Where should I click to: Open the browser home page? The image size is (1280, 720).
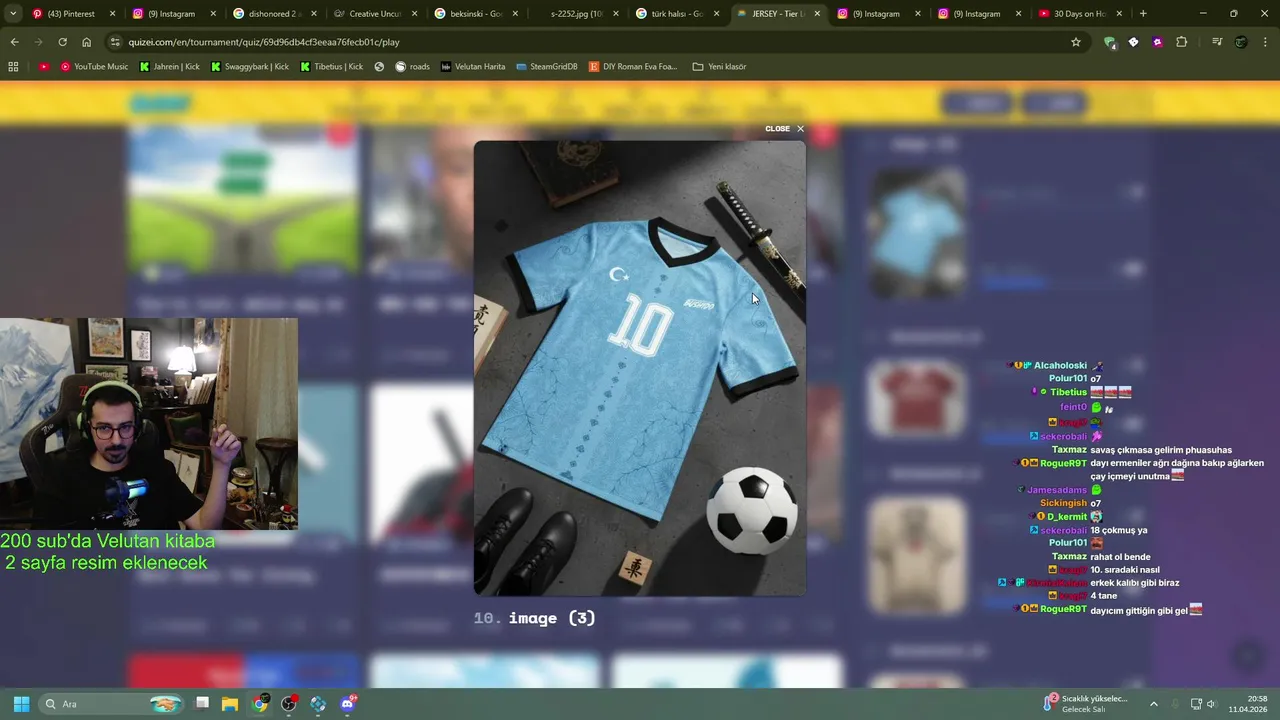tap(87, 42)
